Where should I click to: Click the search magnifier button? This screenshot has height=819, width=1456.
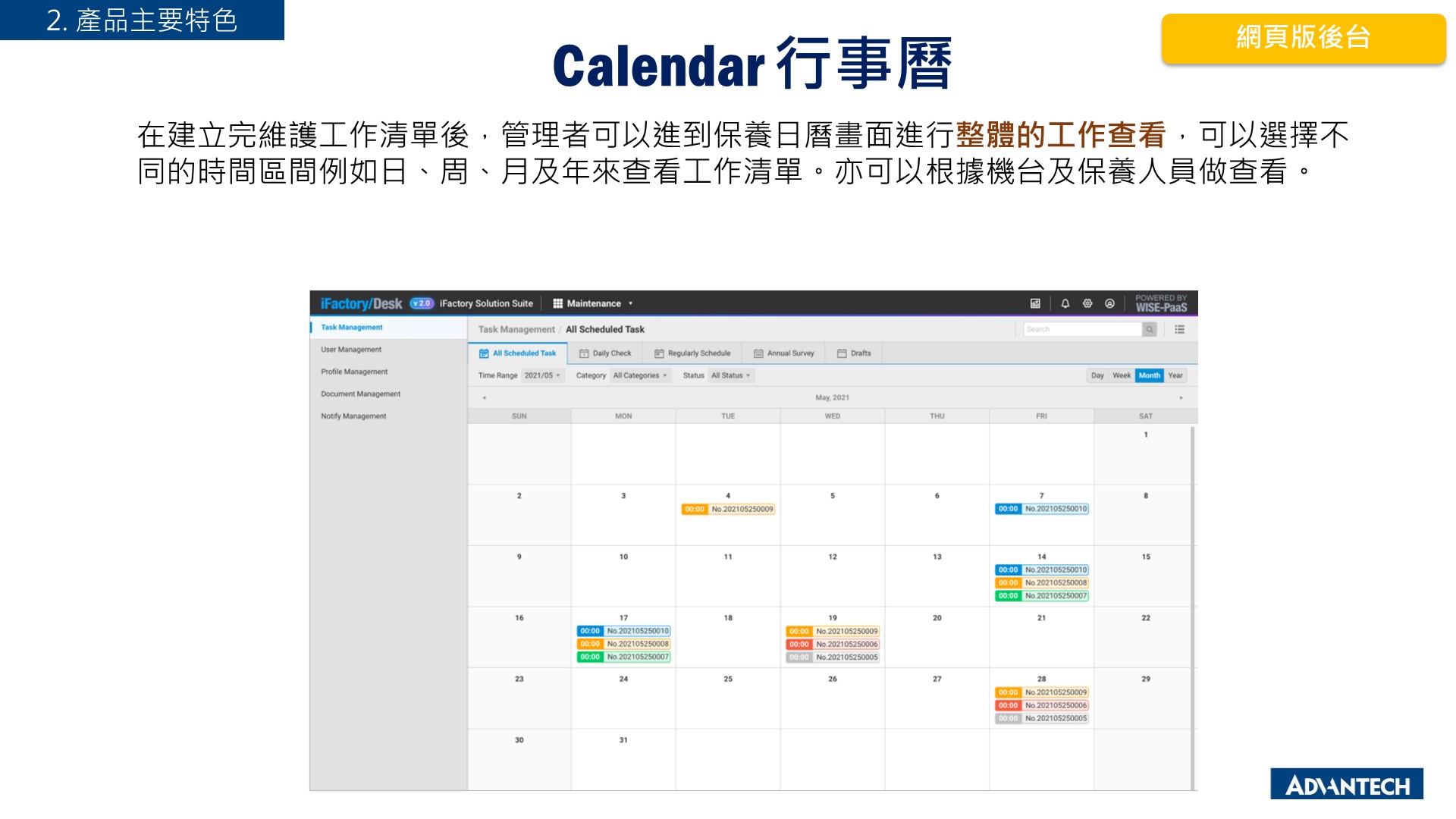point(1150,329)
